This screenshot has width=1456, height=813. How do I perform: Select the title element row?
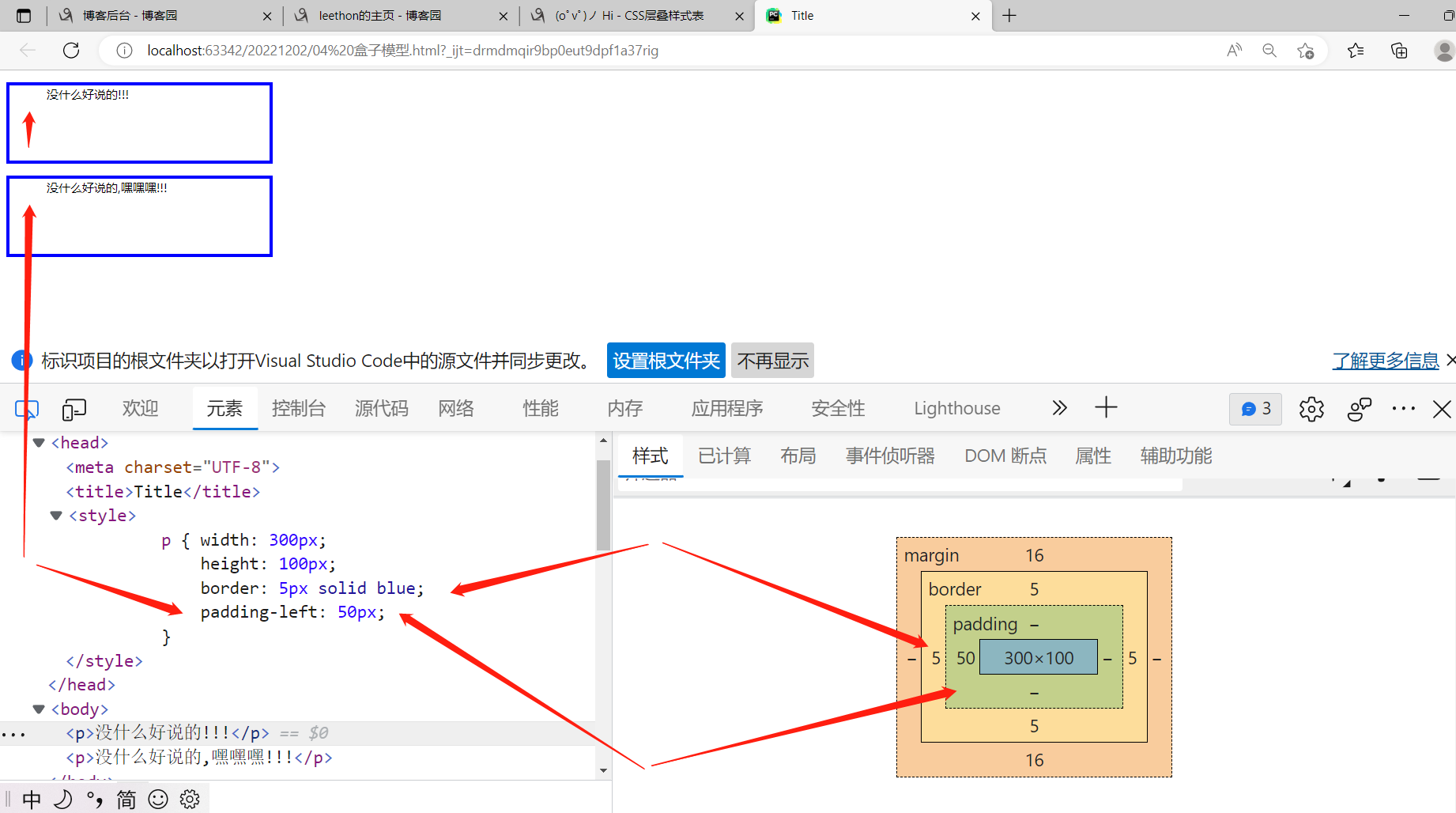pyautogui.click(x=163, y=492)
